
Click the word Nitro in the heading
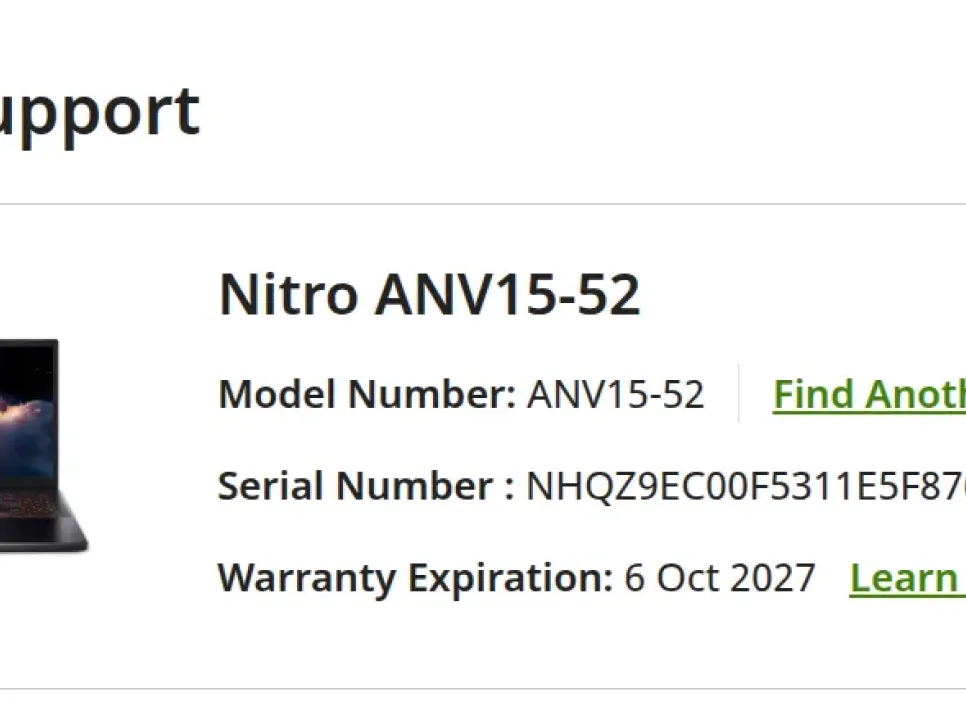pos(288,295)
